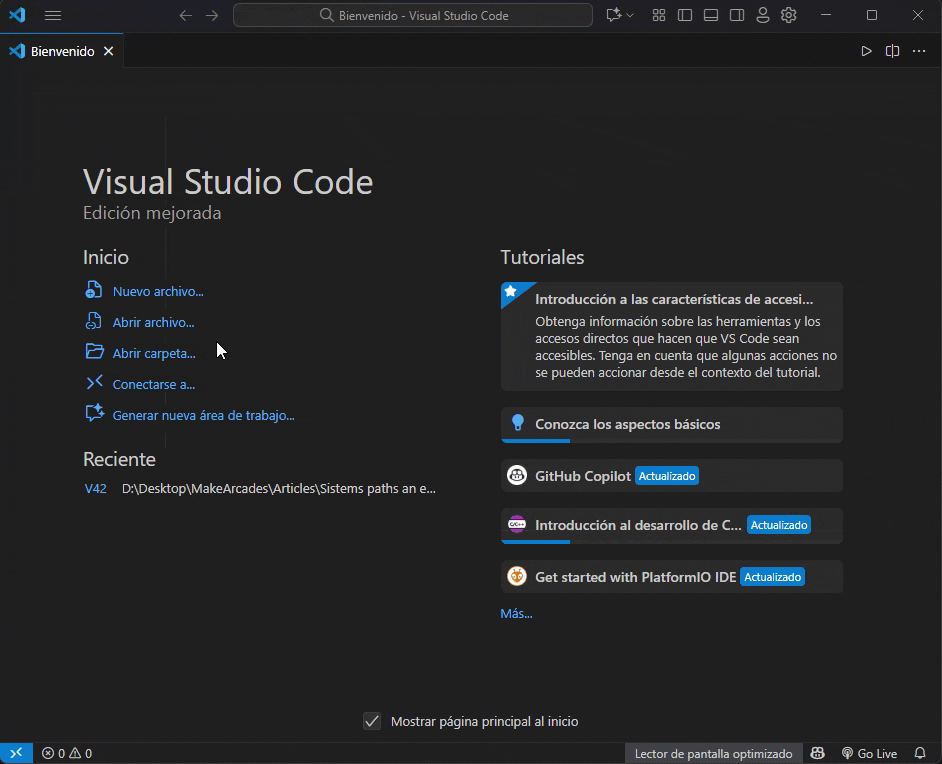Click the Abrir carpeta... link
The image size is (942, 764).
pyautogui.click(x=153, y=353)
